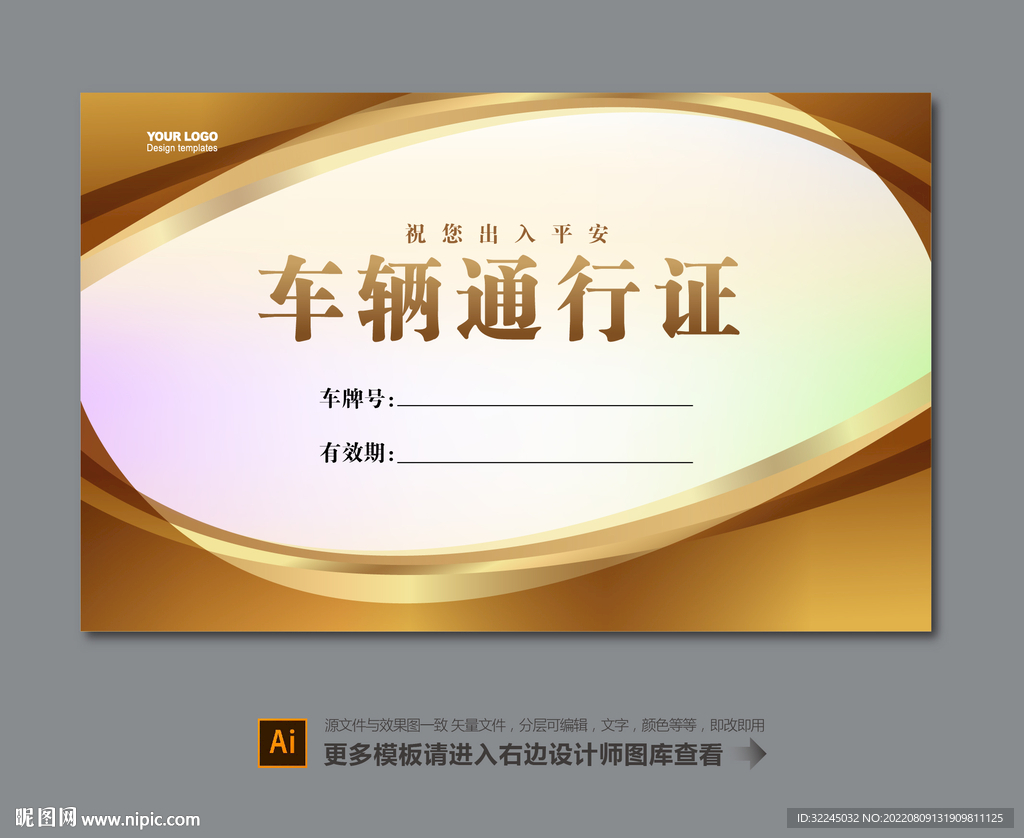This screenshot has width=1024, height=838.
Task: Click the Adobe Illustrator (Ai) icon
Action: click(283, 741)
